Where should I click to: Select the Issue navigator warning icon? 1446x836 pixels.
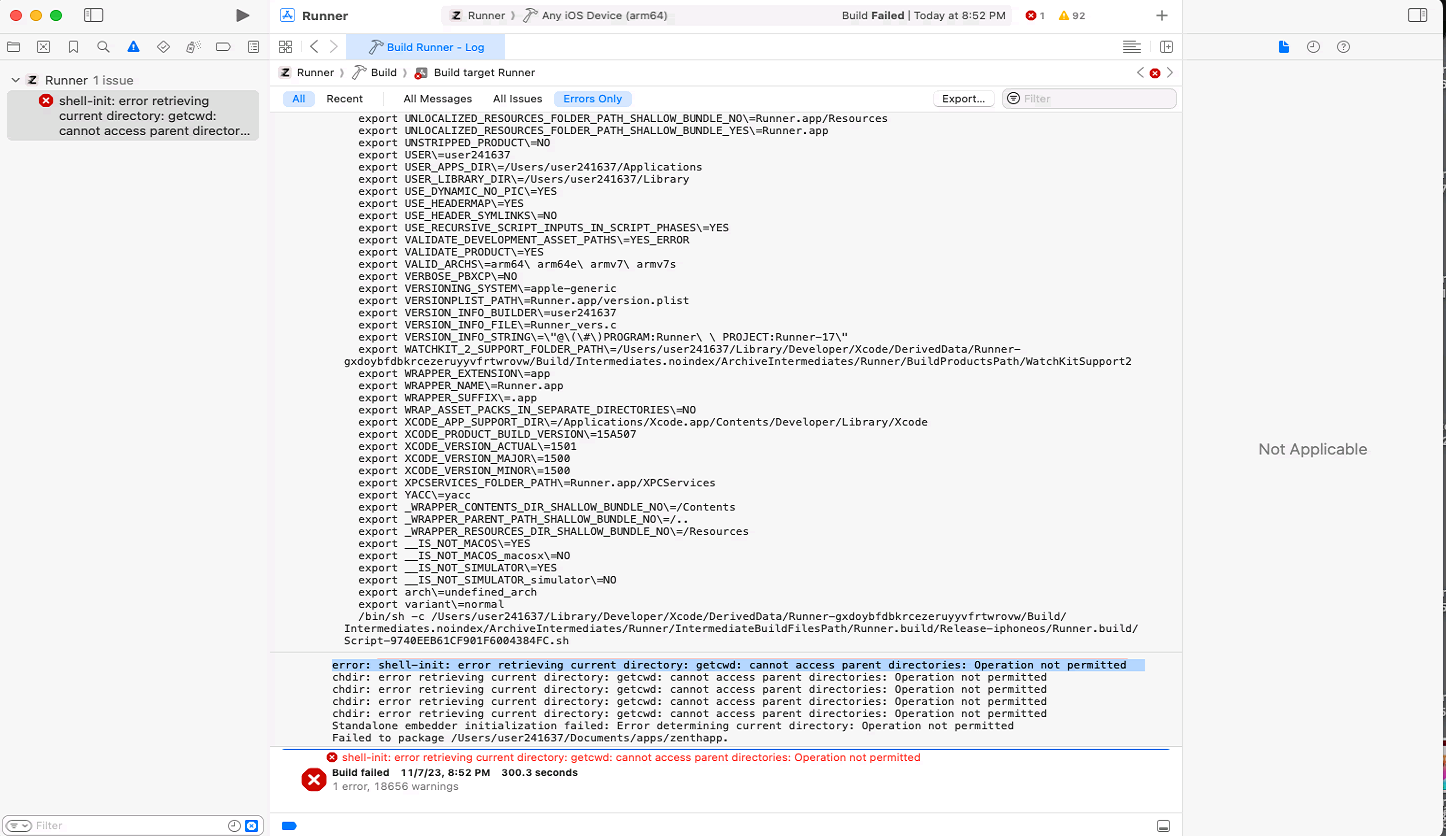click(133, 47)
